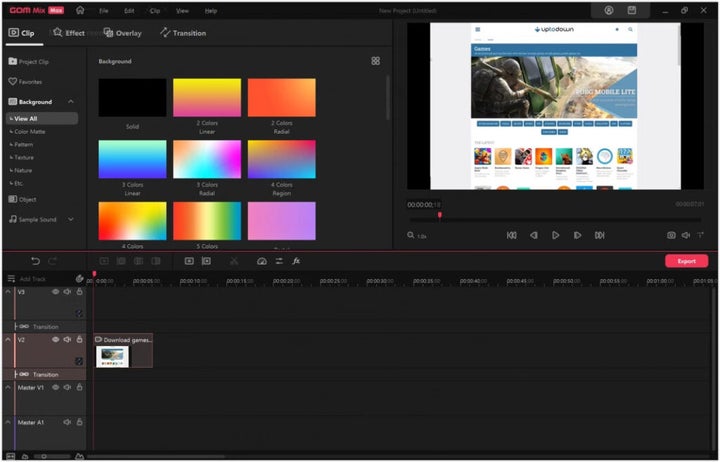Viewport: 720px width, 462px height.
Task: Select the 3 Colors Radial gradient swatch
Action: (x=207, y=159)
